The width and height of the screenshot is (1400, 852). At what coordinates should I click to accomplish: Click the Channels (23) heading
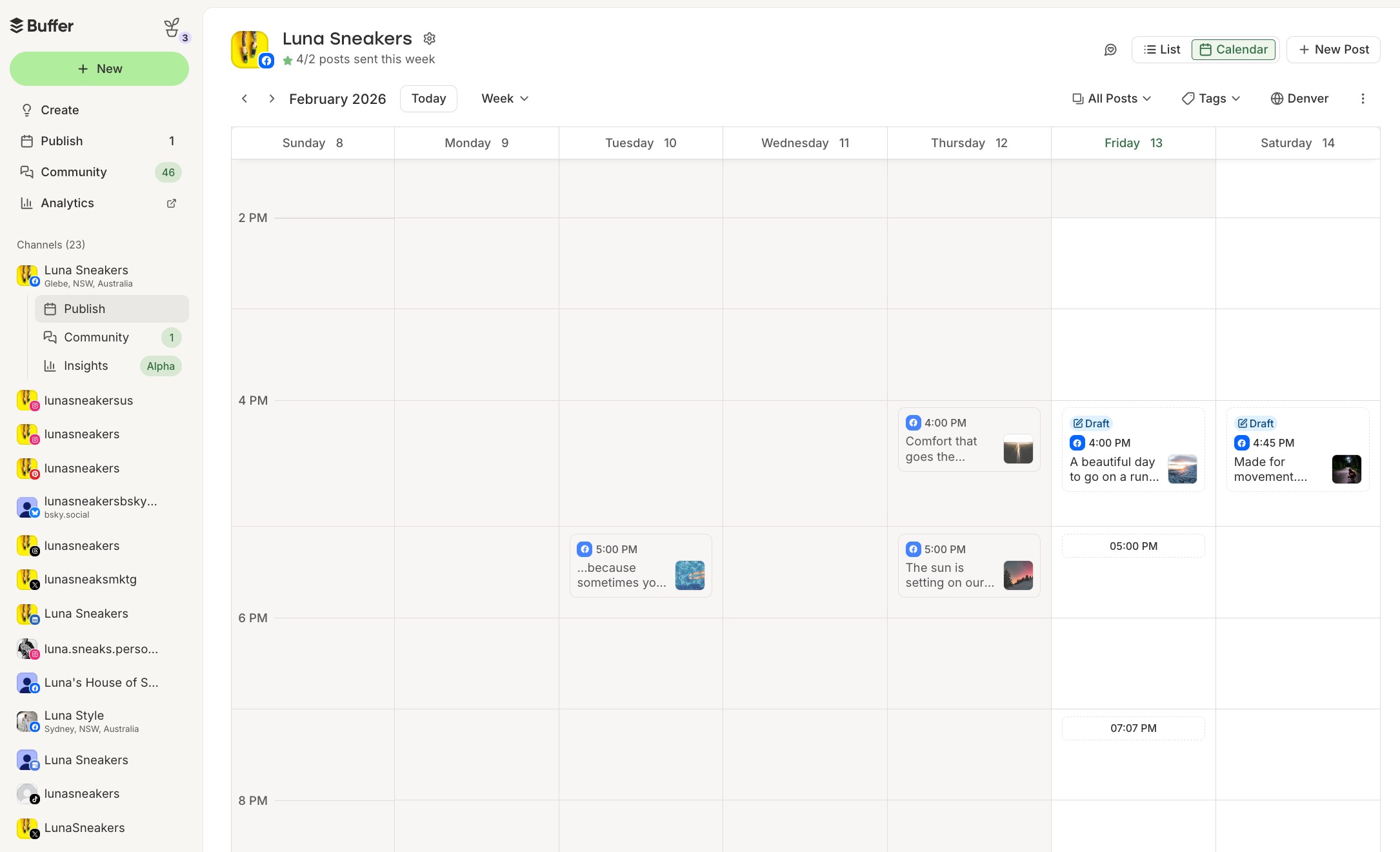[x=51, y=245]
